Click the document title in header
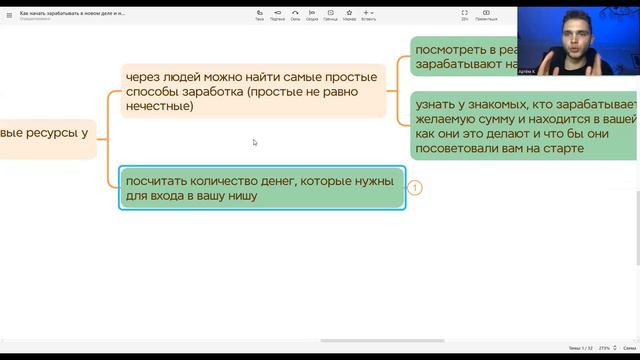 (73, 13)
